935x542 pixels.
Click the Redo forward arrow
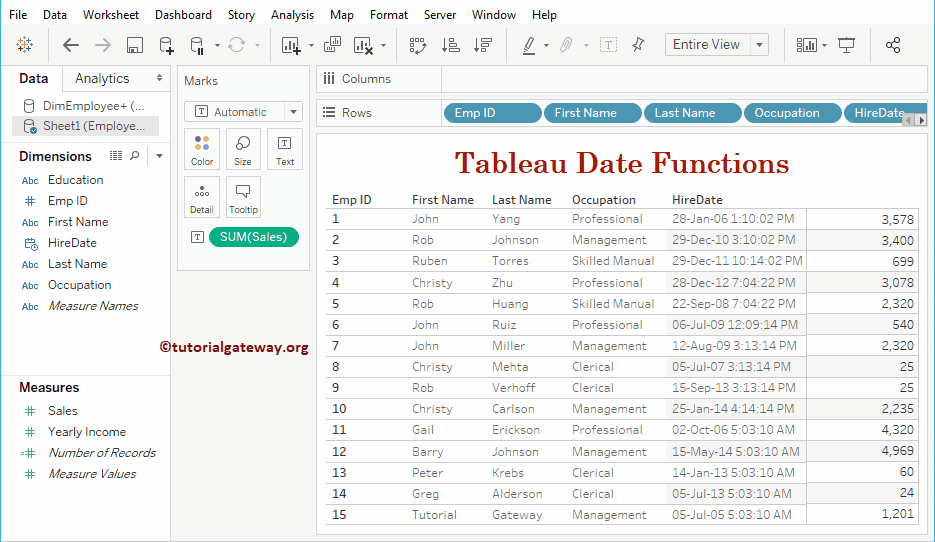(x=103, y=45)
